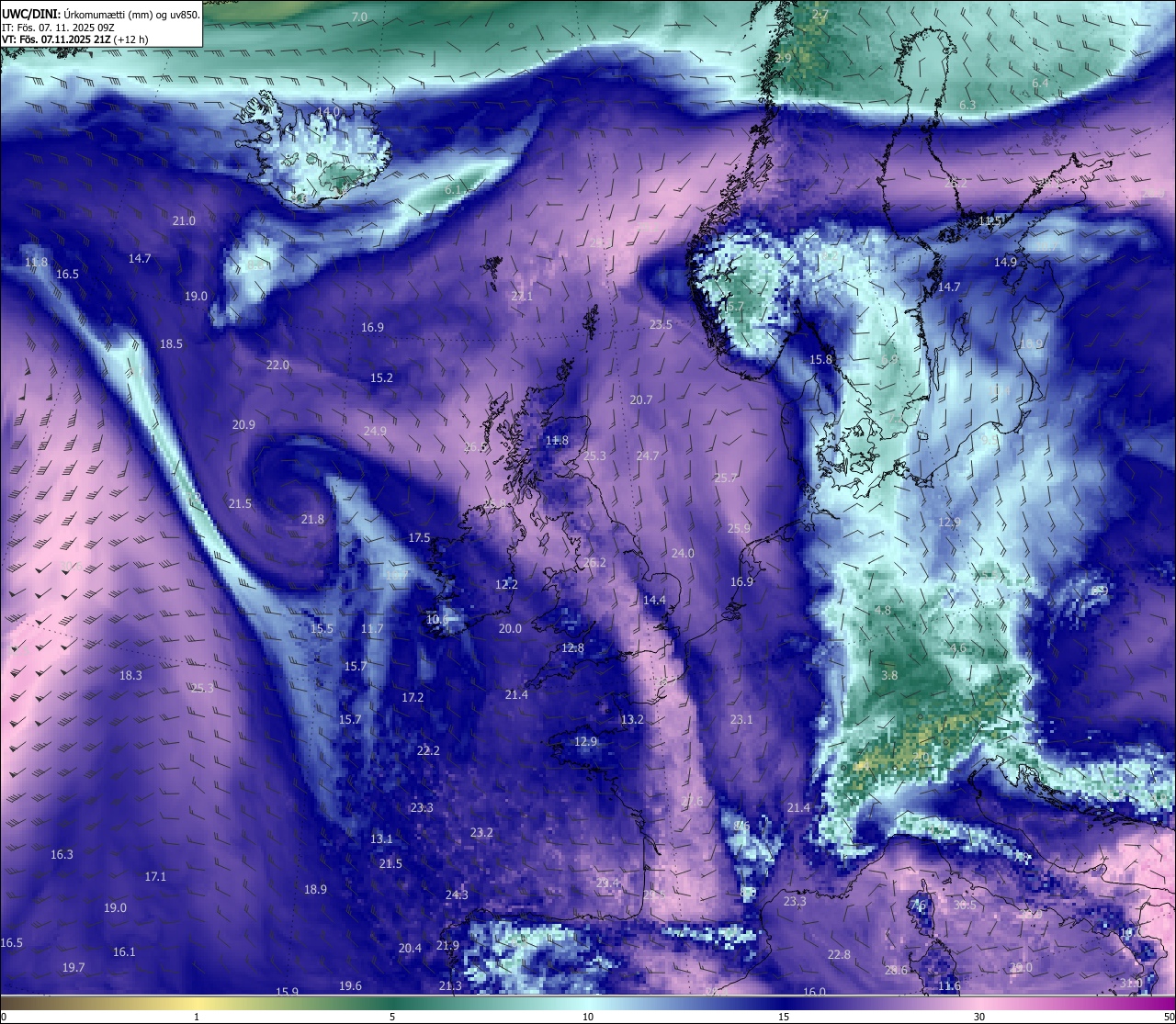Viewport: 1176px width, 1024px height.
Task: Click the 17.5 value label
Action: point(419,538)
